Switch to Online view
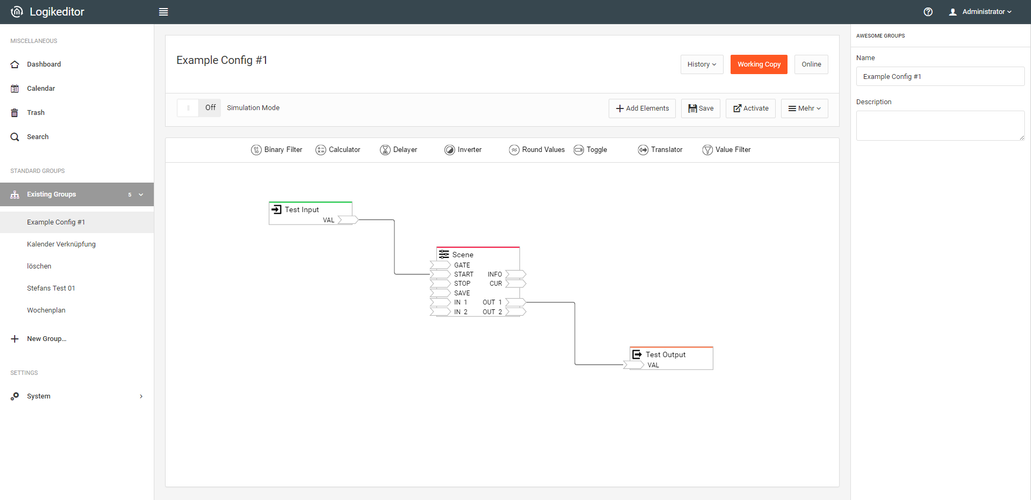Screen dimensions: 1031x500 coord(811,64)
